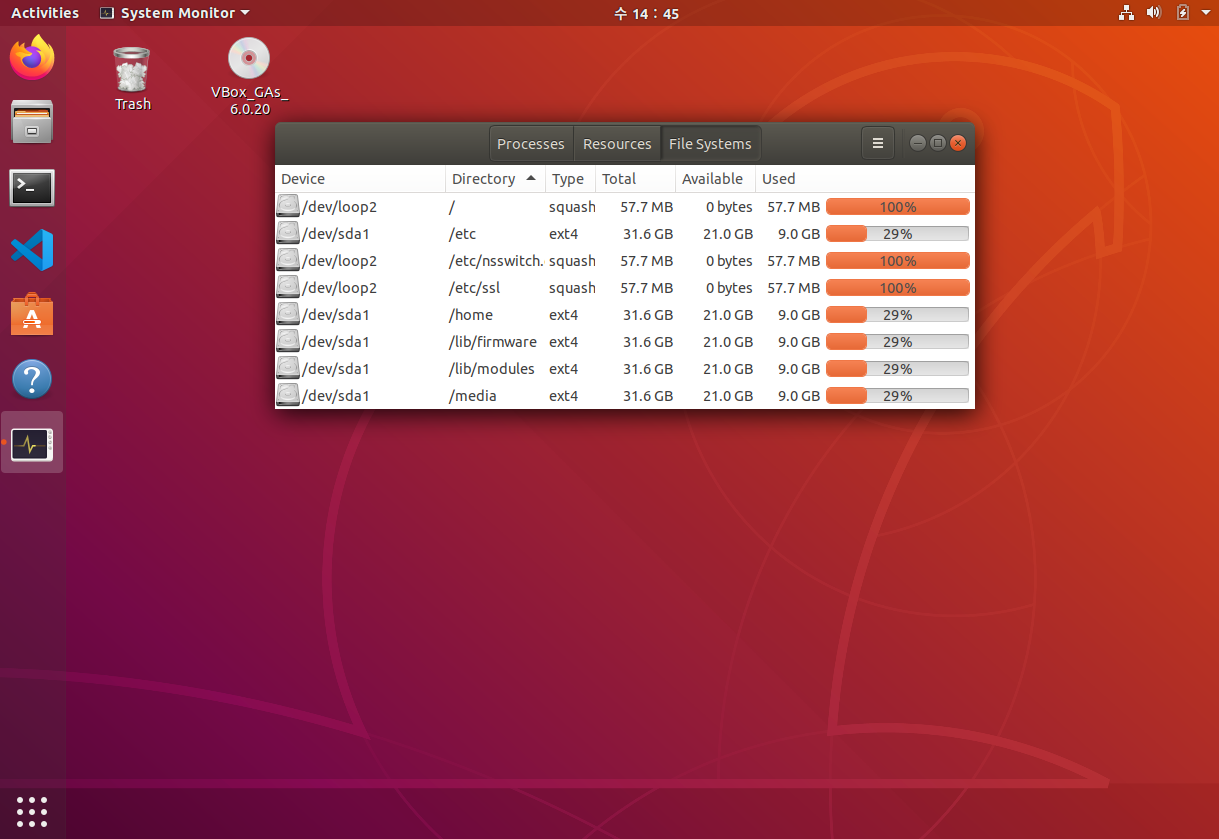Click 29% usage bar for /media

(898, 396)
